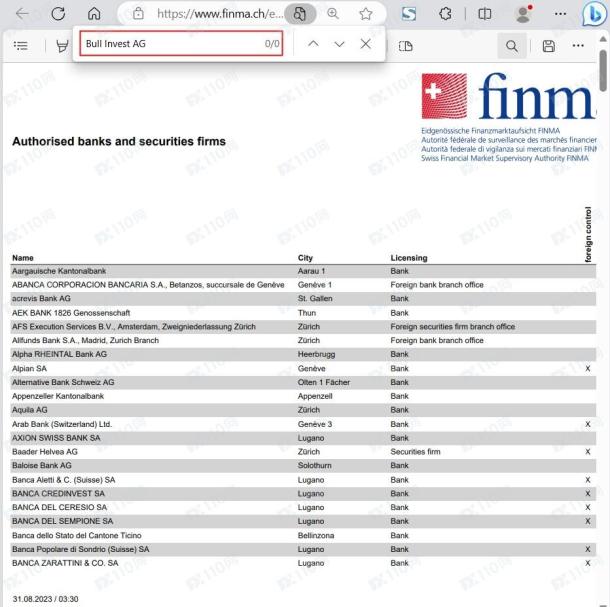Select Appenzeller Kantonalbank entry

point(58,396)
